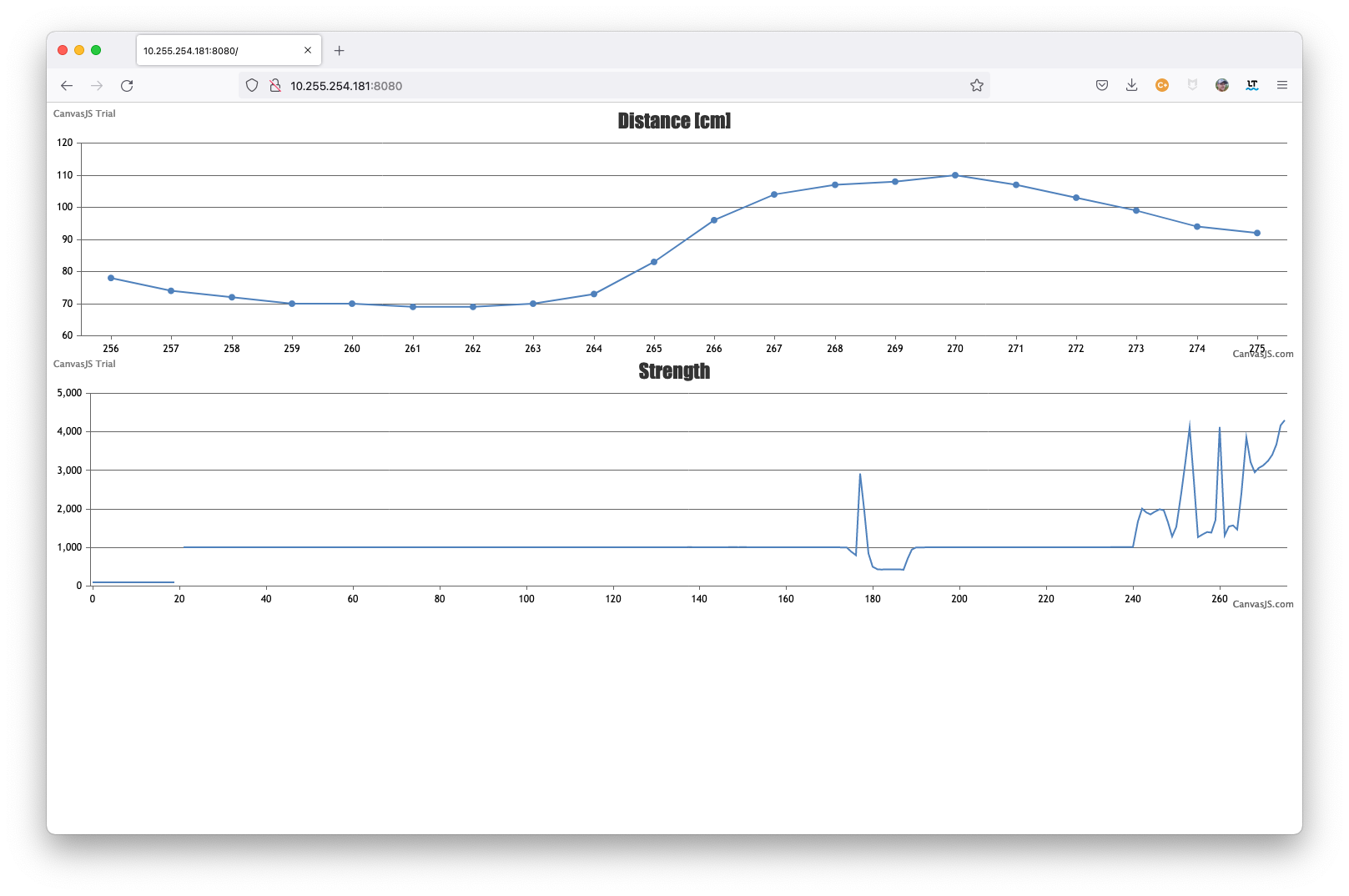Focus the address bar URL field
The width and height of the screenshot is (1349, 896).
(613, 85)
